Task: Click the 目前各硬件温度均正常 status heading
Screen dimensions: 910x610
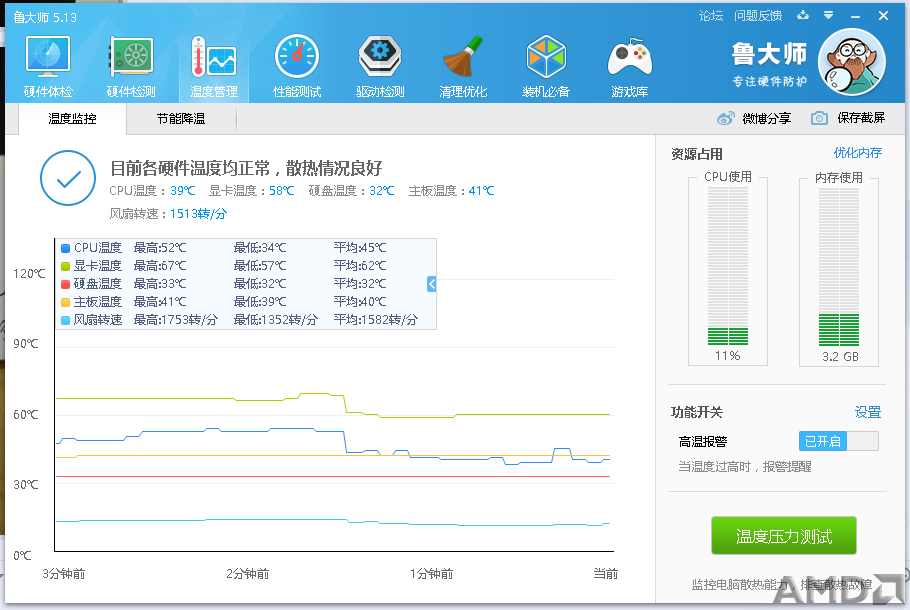Action: pos(246,168)
